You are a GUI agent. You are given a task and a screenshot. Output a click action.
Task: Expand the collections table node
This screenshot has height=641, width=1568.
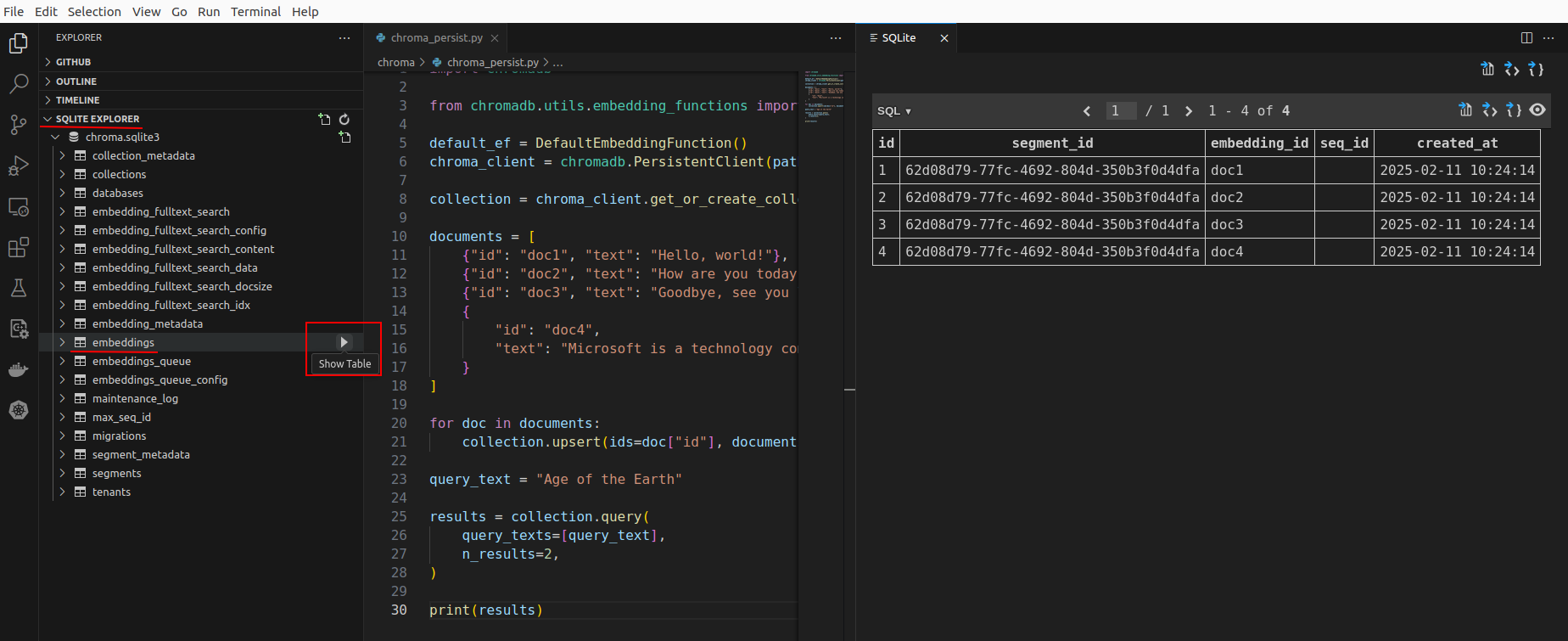[x=62, y=174]
